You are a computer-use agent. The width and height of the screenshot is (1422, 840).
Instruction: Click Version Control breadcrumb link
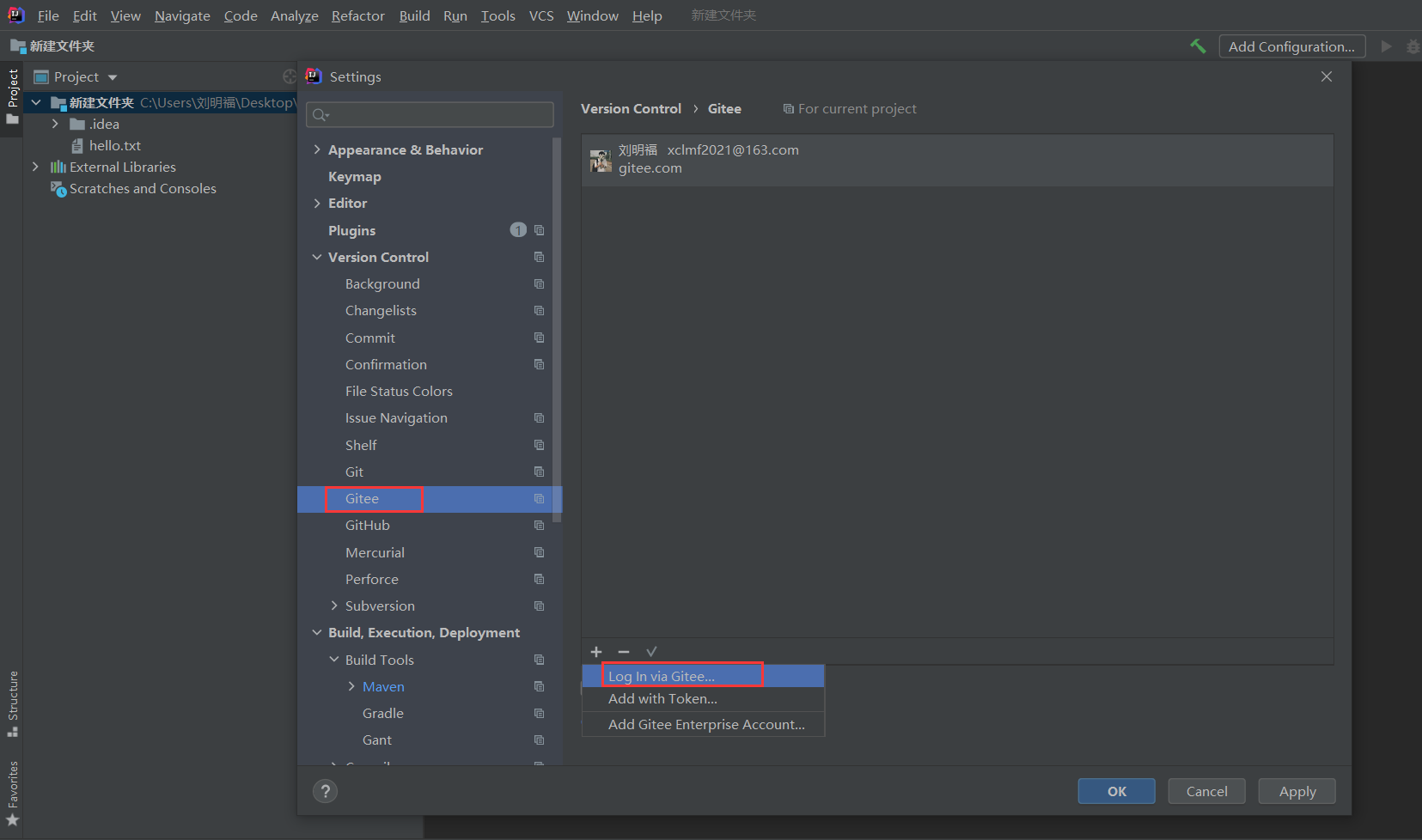click(631, 108)
